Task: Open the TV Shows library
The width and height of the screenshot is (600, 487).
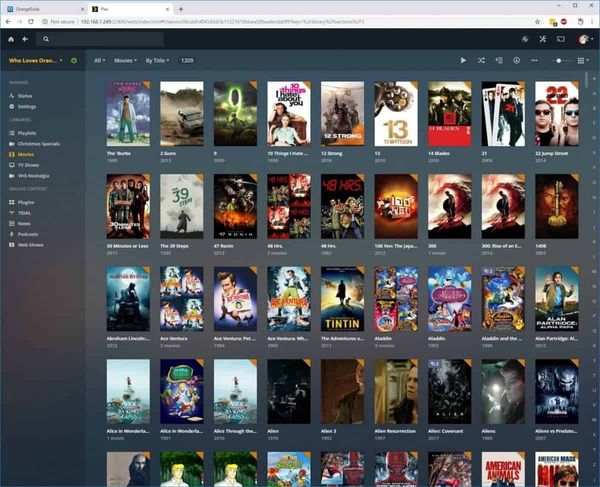Action: [x=28, y=165]
